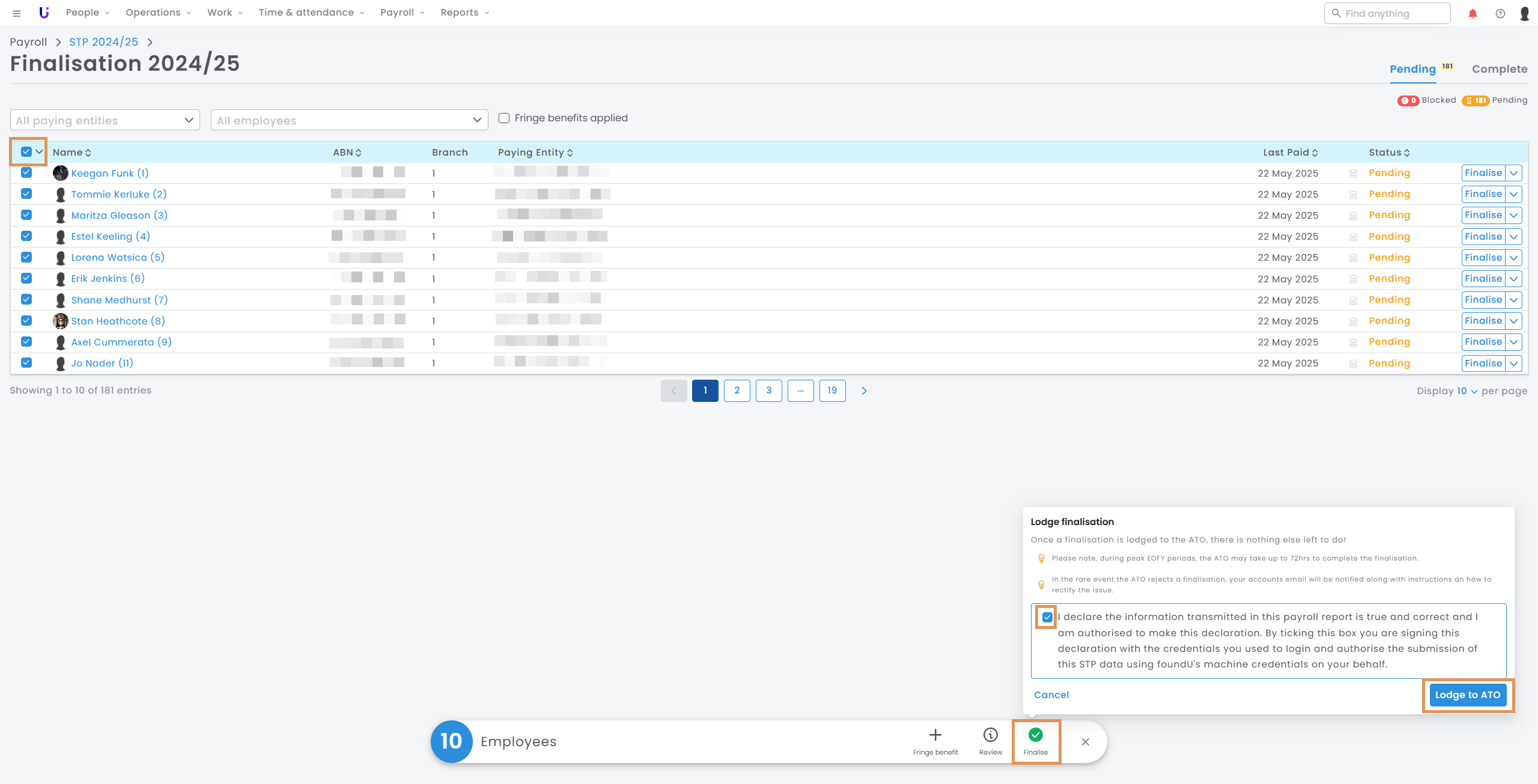Open the hamburger navigation menu
This screenshot has height=784, width=1538.
coord(17,13)
